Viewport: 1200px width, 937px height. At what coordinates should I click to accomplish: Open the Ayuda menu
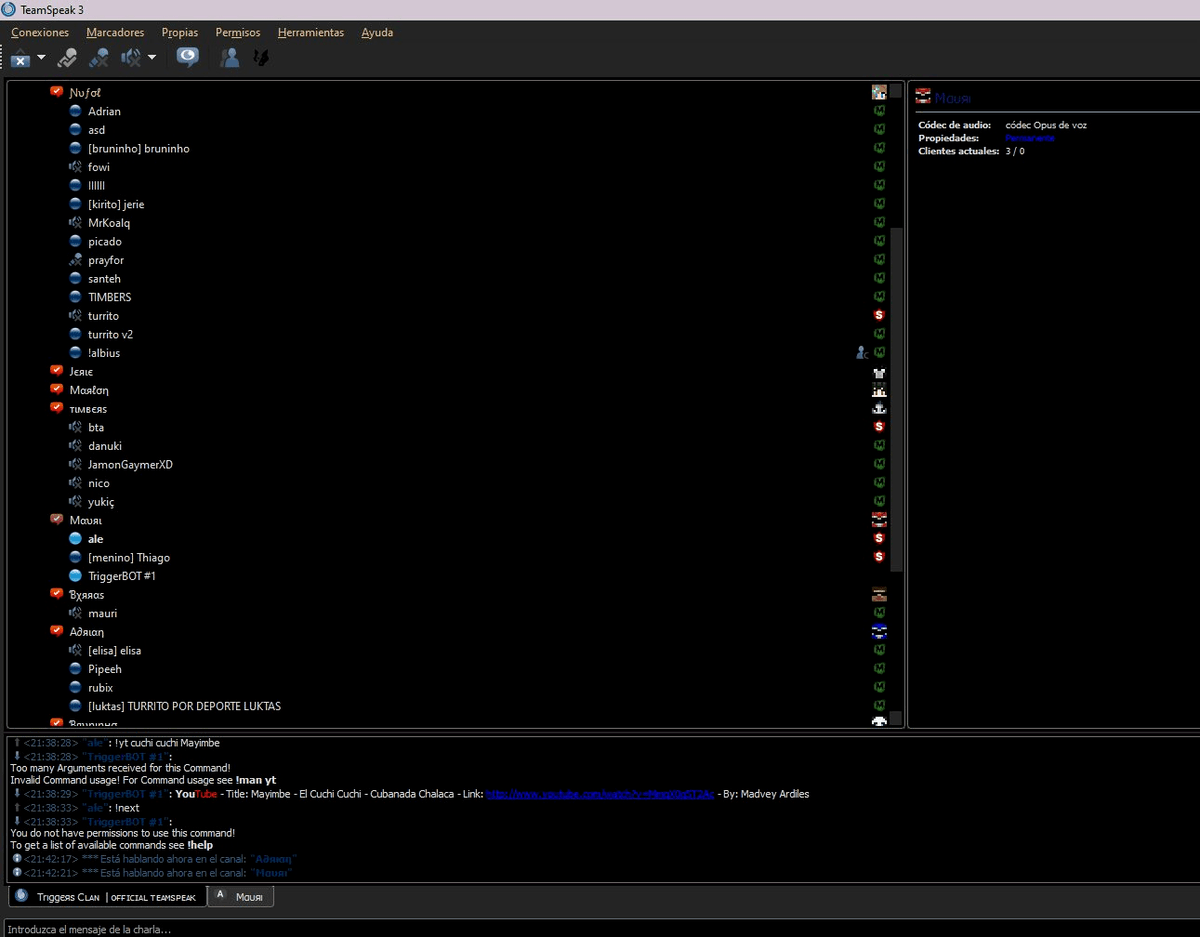click(x=377, y=32)
